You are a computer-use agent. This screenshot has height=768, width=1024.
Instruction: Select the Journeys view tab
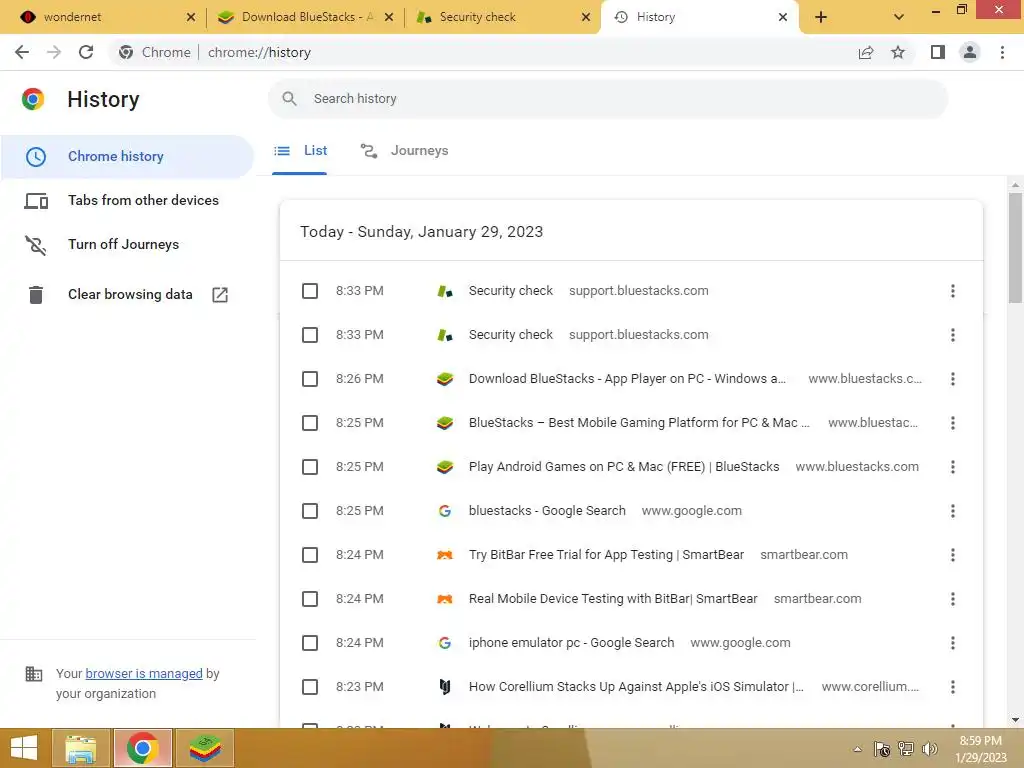404,151
